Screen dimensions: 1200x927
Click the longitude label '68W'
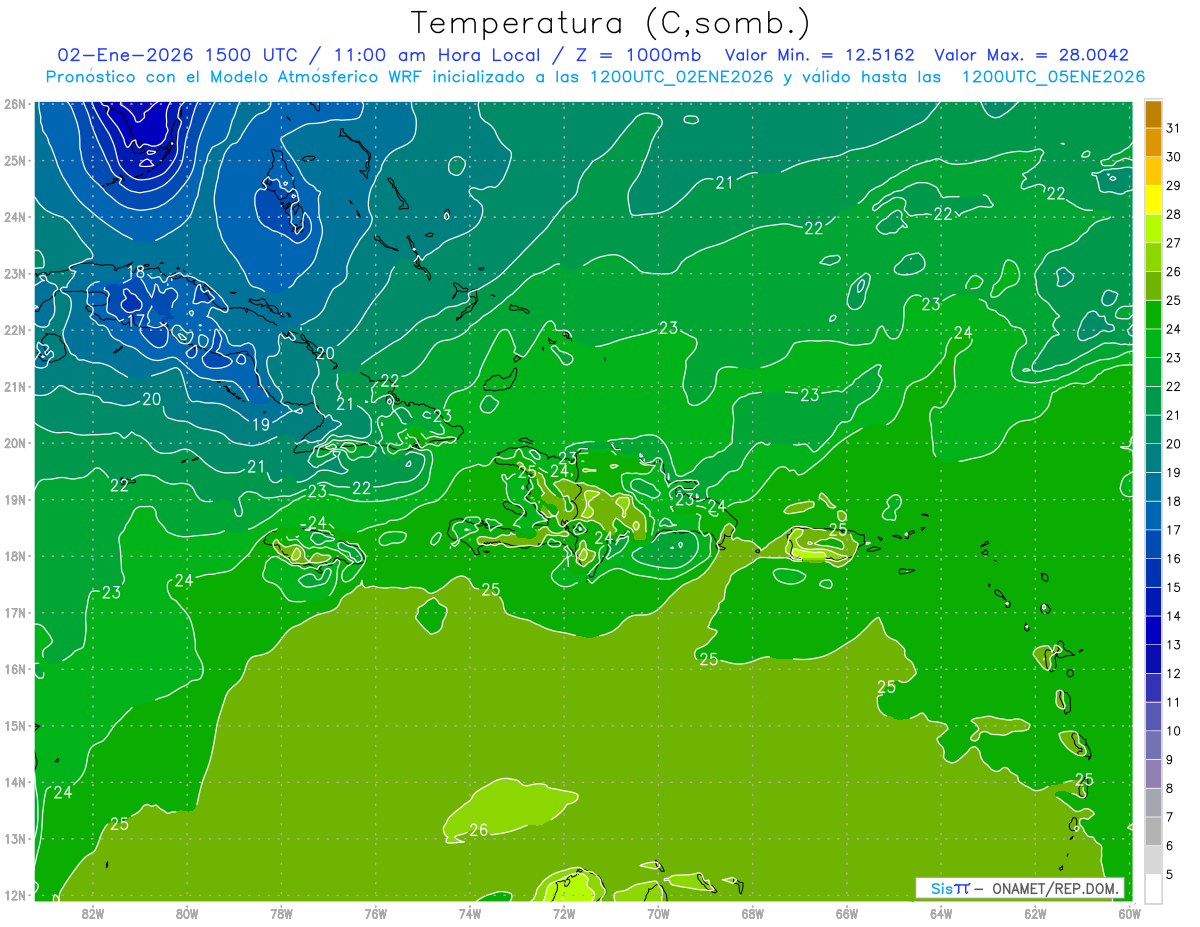click(753, 913)
